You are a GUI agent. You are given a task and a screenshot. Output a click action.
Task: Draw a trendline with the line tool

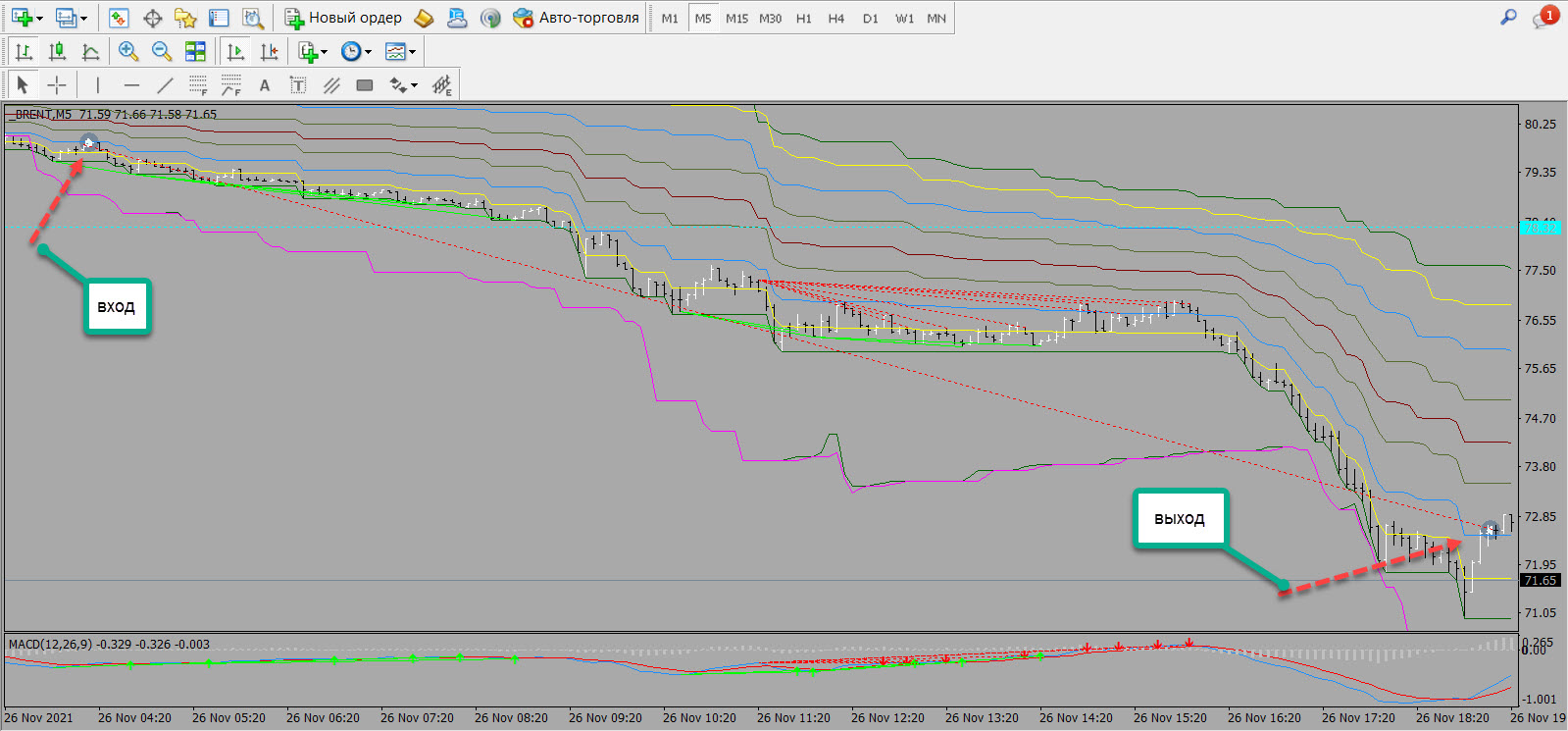(165, 85)
